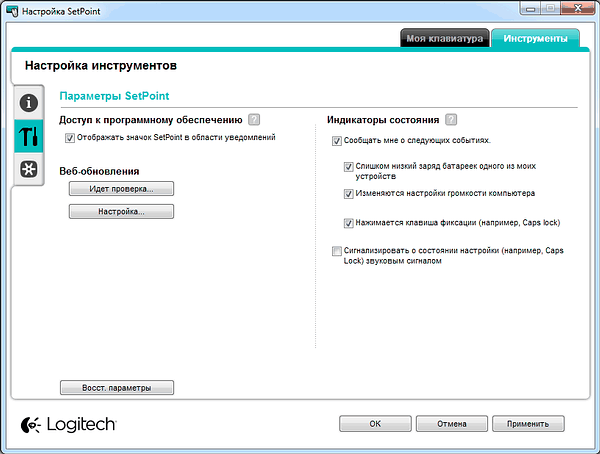Toggle Изменяются настройки громкости компьютера
The image size is (600, 454).
(348, 194)
